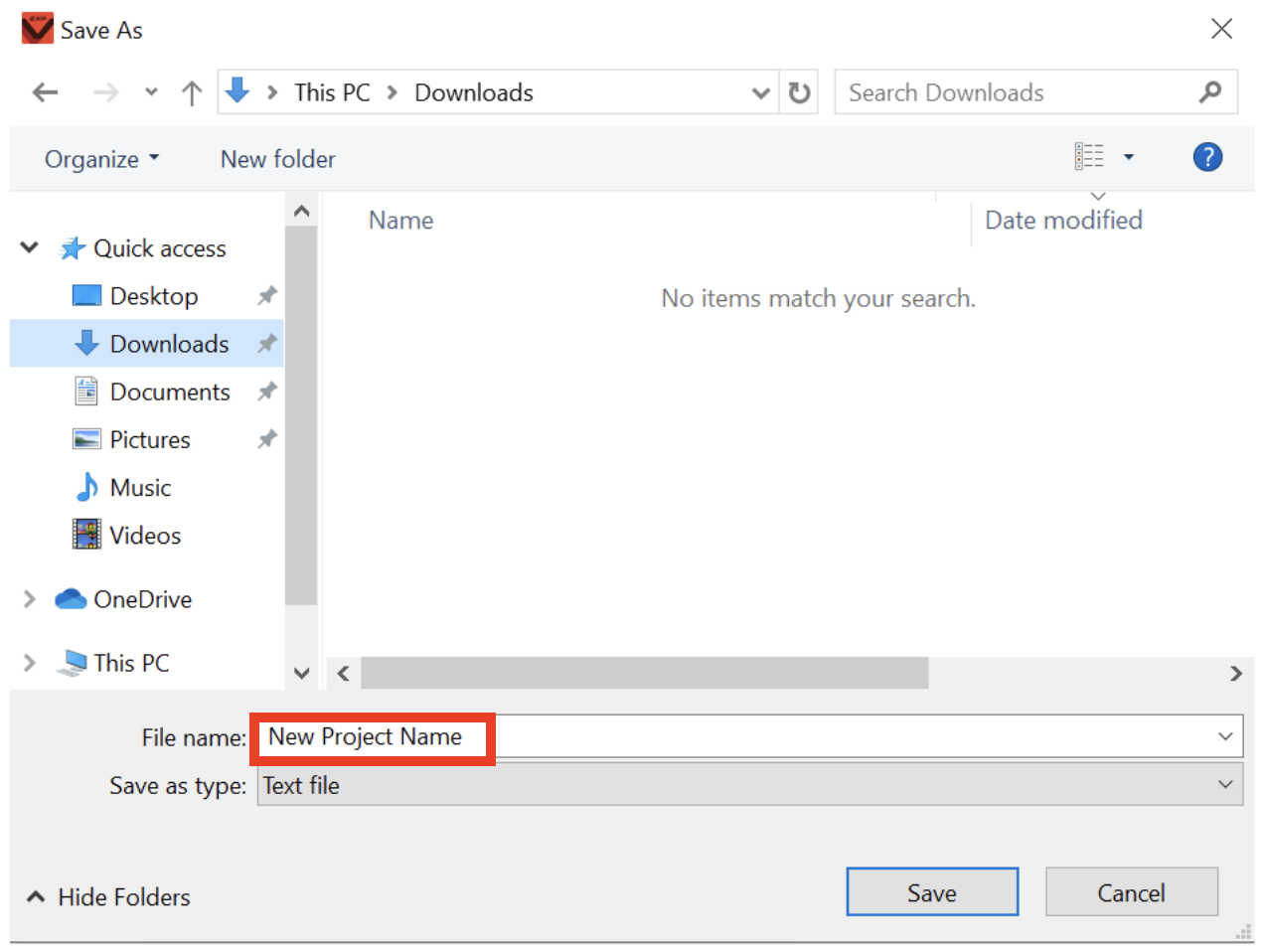Open the Organize menu
The height and width of the screenshot is (952, 1264).
coord(100,158)
